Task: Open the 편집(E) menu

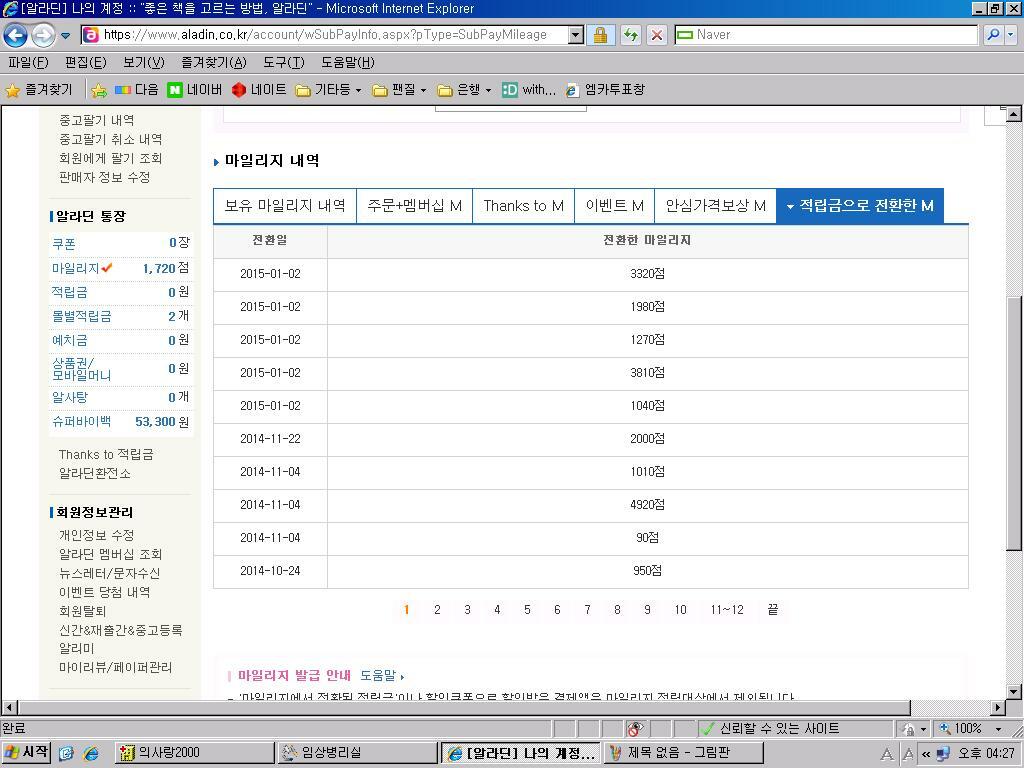Action: click(x=86, y=63)
